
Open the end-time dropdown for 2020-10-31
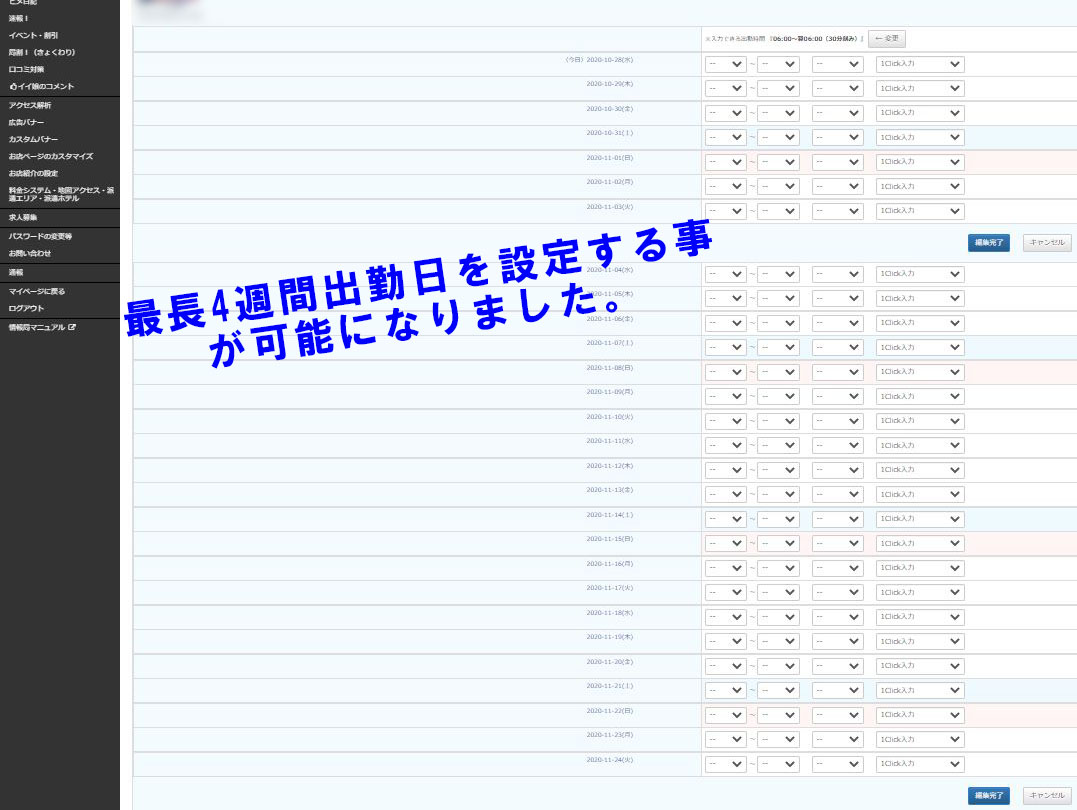click(778, 137)
